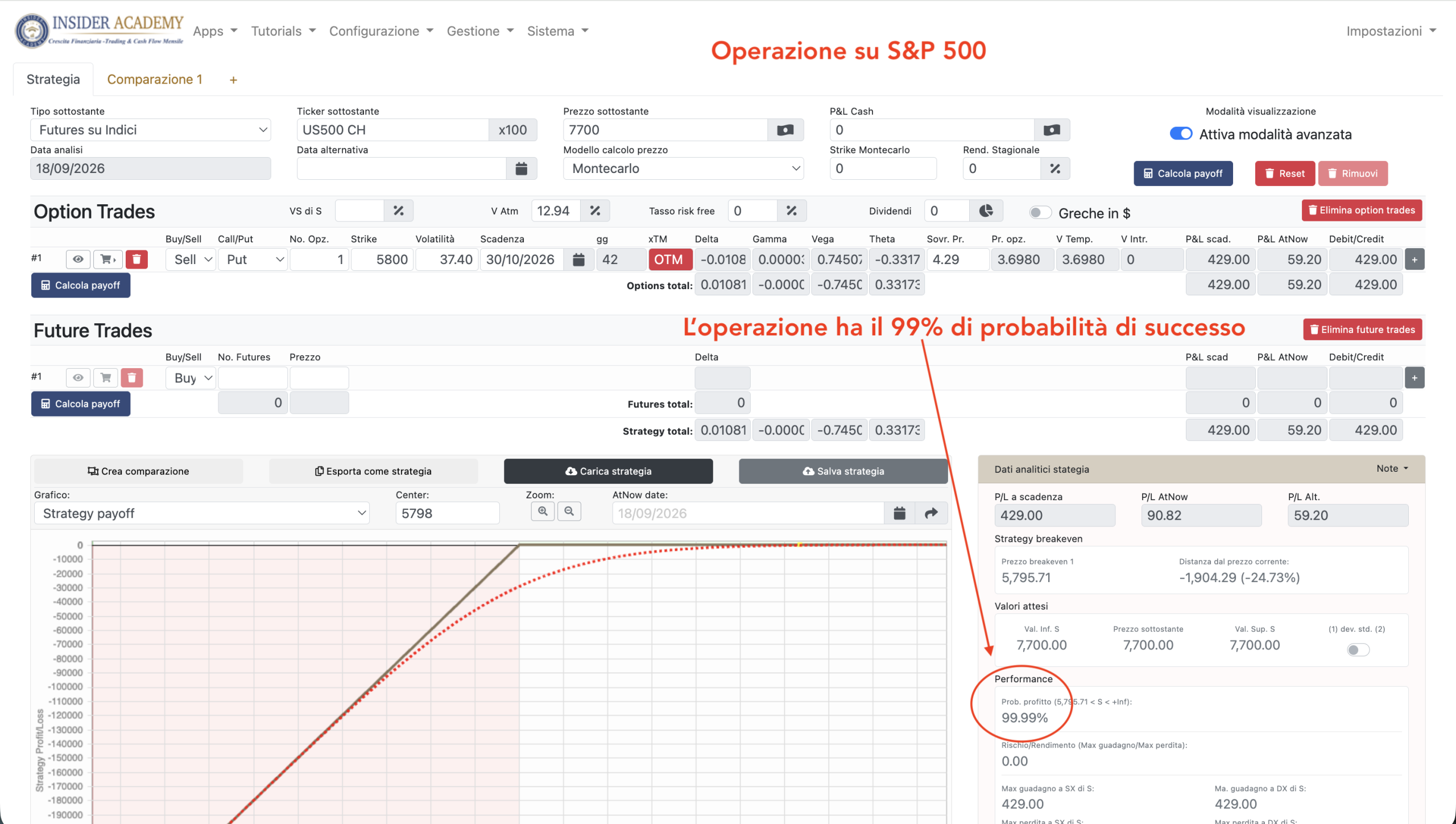Zoom in on the payoff chart
Viewport: 1456px width, 824px height.
coord(543,511)
